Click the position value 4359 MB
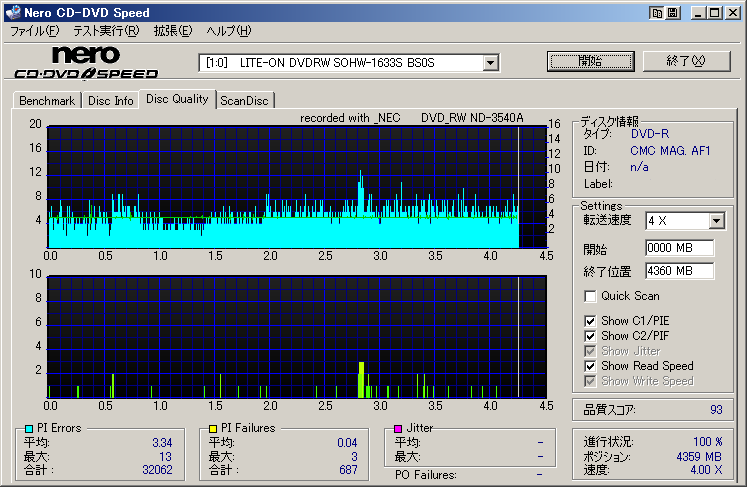The width and height of the screenshot is (747, 487). click(x=699, y=457)
